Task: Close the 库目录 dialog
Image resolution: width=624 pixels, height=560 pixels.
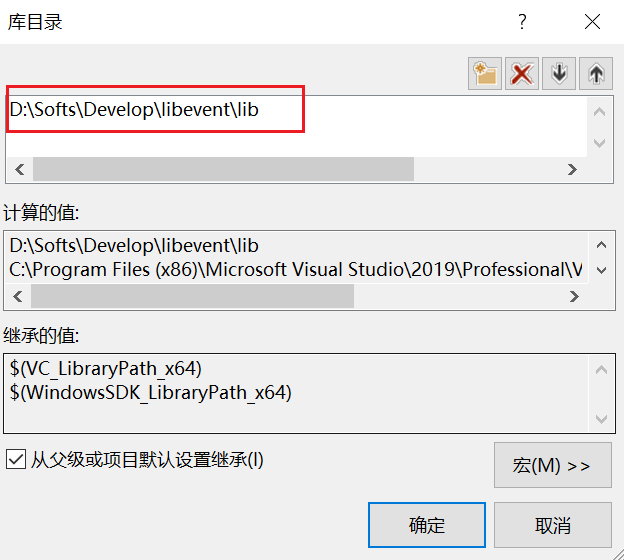Action: [592, 21]
